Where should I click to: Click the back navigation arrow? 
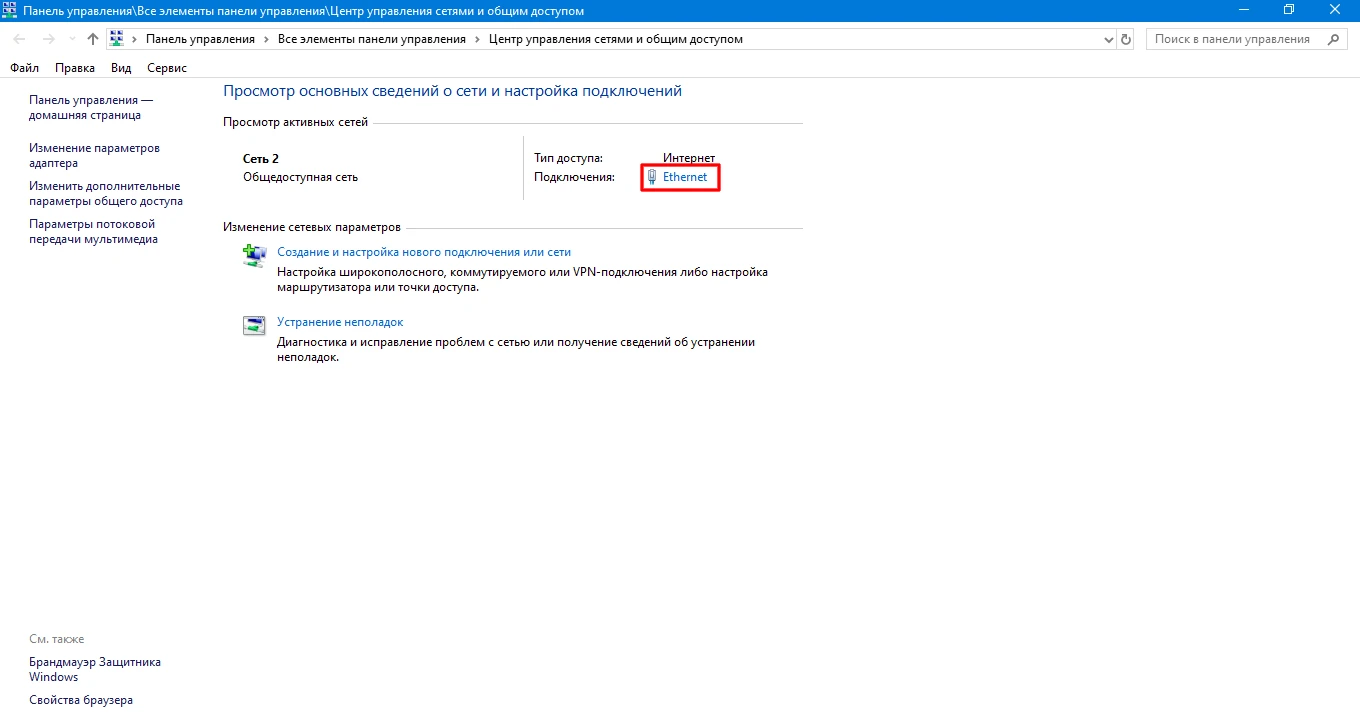click(18, 38)
